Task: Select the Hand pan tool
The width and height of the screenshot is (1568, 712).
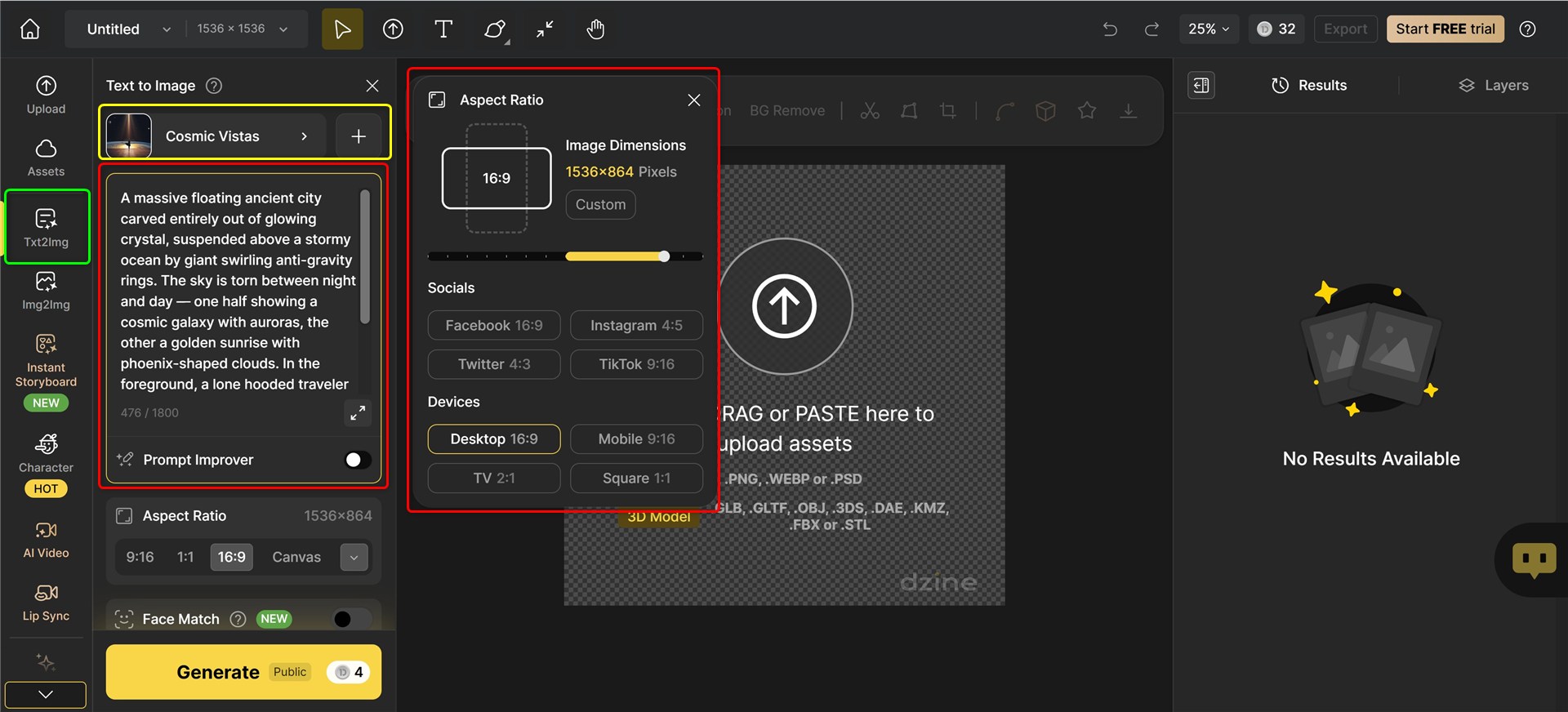Action: click(595, 29)
